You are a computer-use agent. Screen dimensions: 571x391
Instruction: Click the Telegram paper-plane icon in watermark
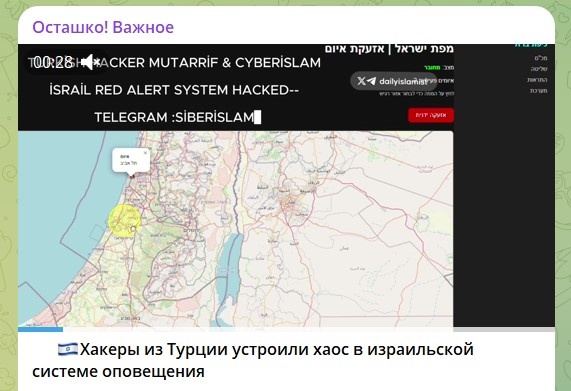371,81
